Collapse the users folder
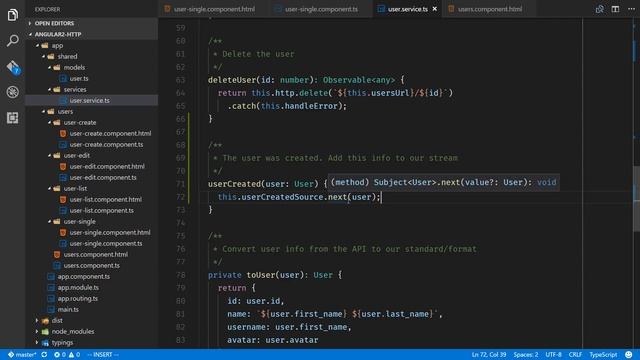This screenshot has height=360, width=640. click(65, 111)
